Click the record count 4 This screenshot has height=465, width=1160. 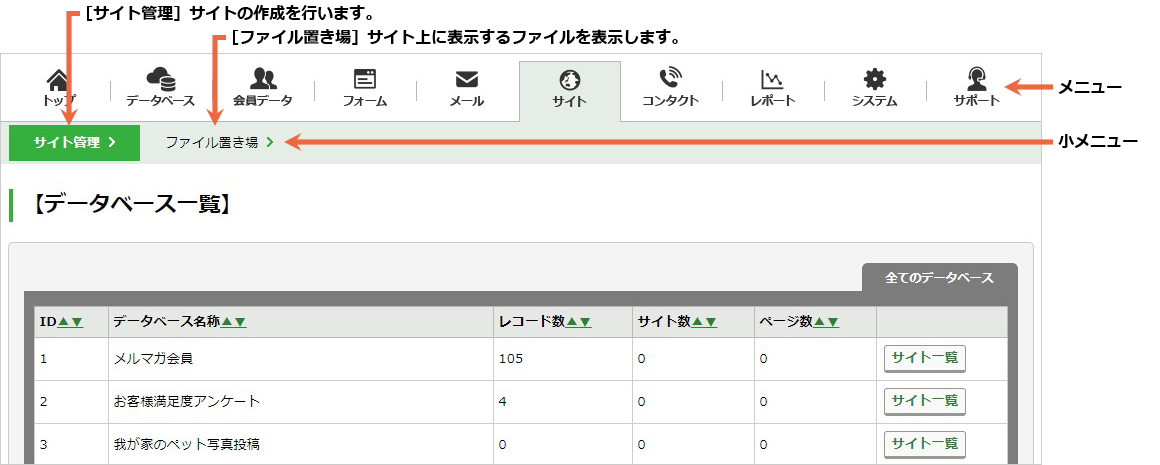pyautogui.click(x=502, y=401)
